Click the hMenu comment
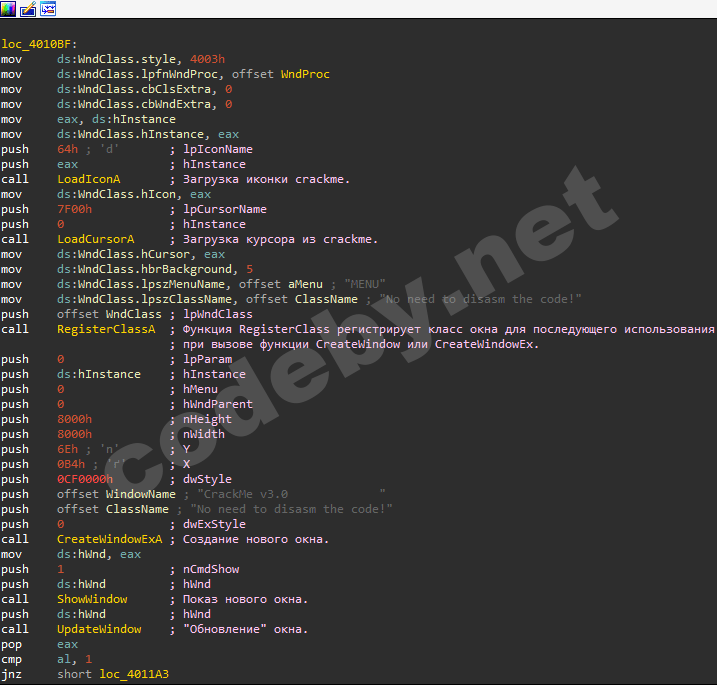 pos(200,389)
